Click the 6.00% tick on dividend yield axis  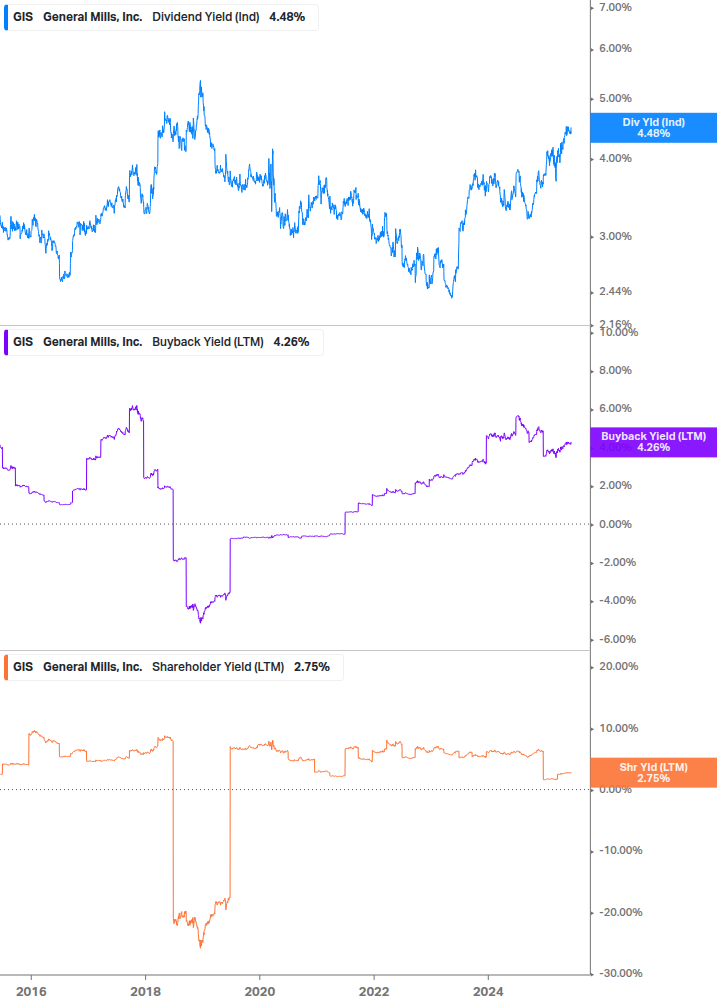click(x=615, y=48)
